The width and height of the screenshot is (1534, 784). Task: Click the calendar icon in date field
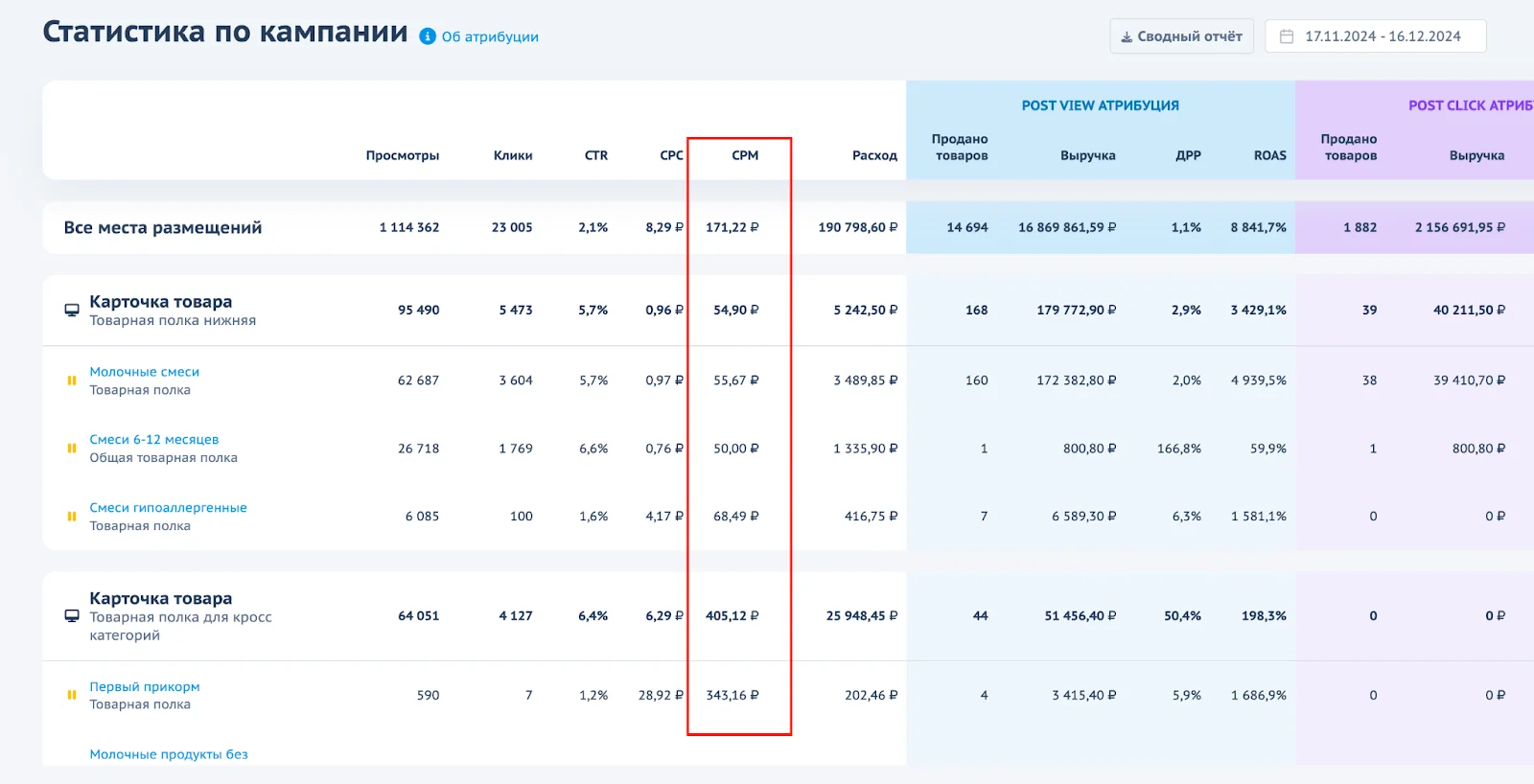(1287, 36)
